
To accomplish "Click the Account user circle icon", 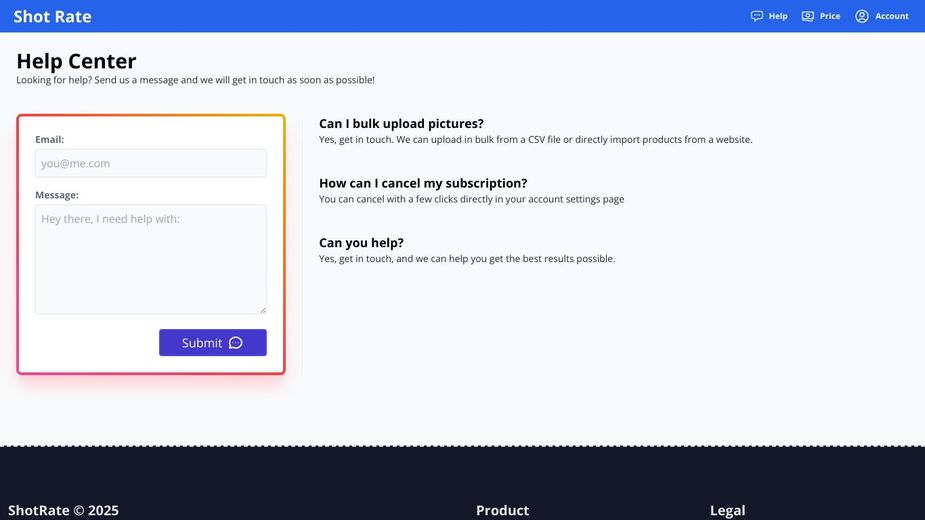I will coord(862,16).
